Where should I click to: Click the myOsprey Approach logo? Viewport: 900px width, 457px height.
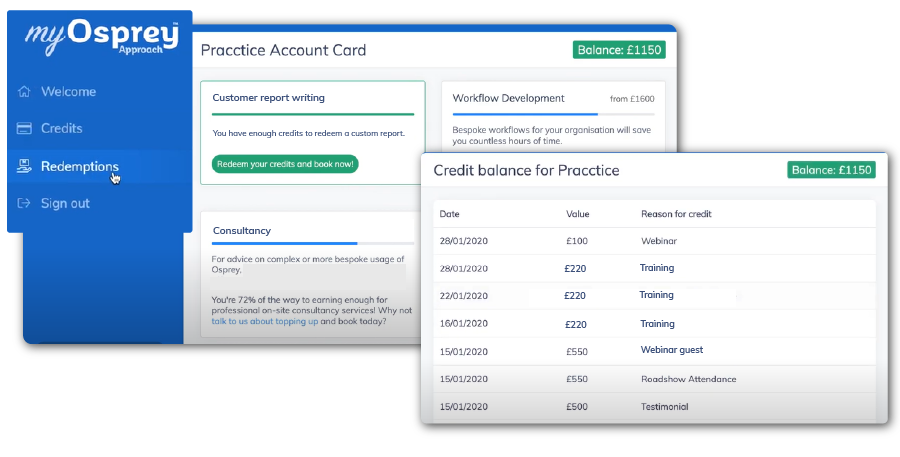pos(101,37)
